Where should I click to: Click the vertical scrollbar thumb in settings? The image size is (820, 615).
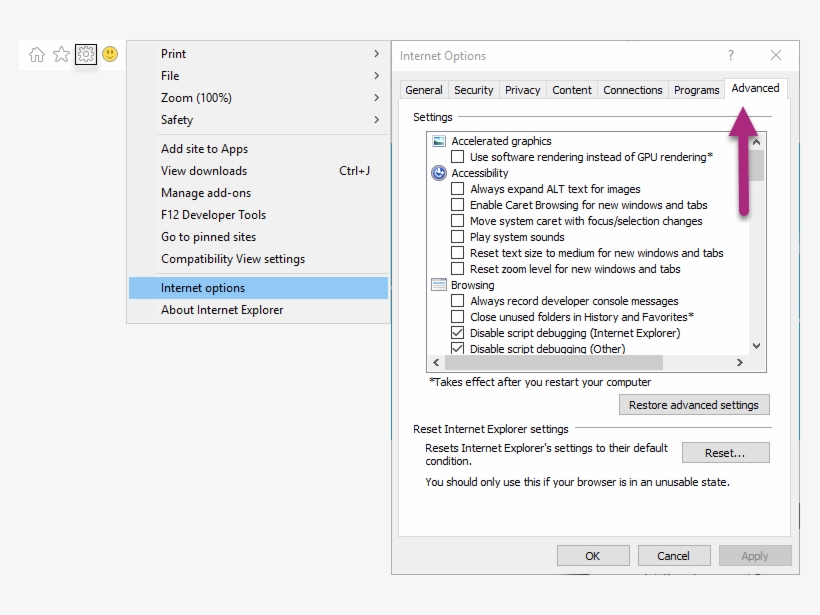(x=756, y=165)
